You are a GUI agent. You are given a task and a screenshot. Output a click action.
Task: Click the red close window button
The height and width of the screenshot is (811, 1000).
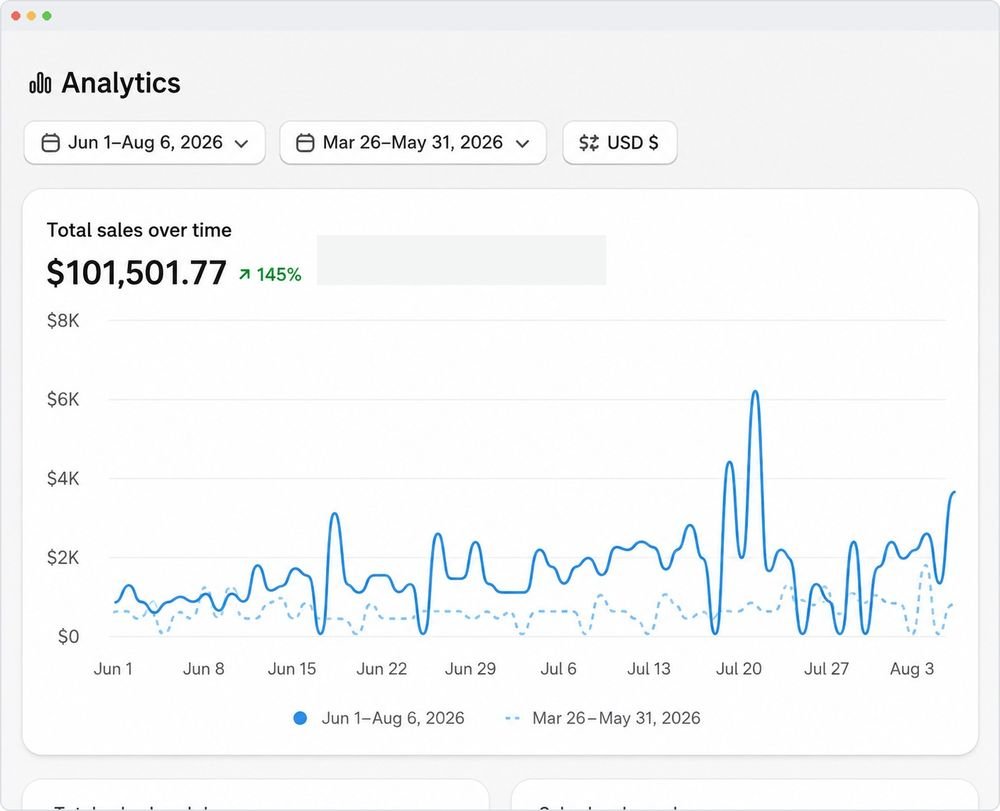[16, 15]
